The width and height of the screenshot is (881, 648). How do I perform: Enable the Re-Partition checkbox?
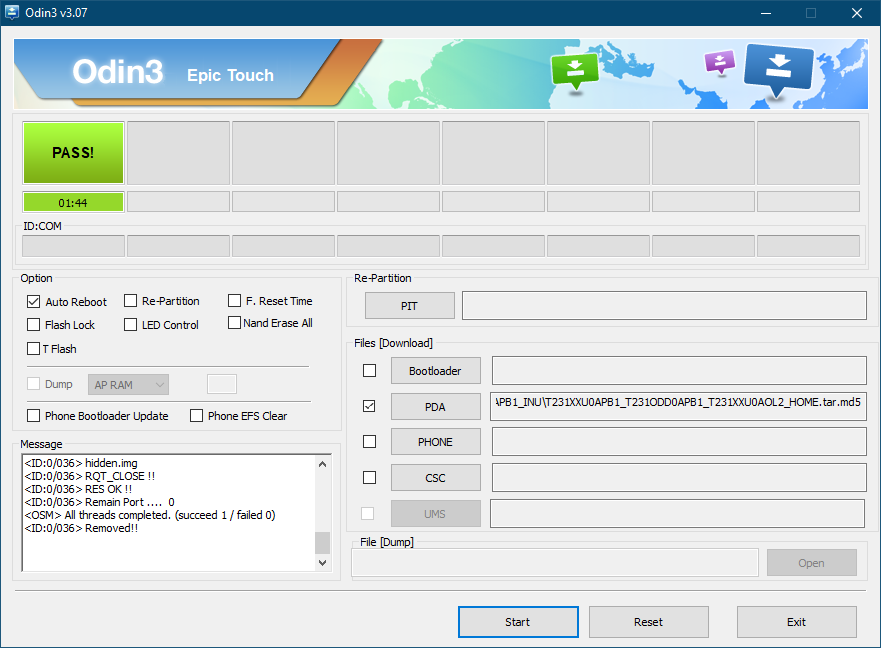(130, 301)
